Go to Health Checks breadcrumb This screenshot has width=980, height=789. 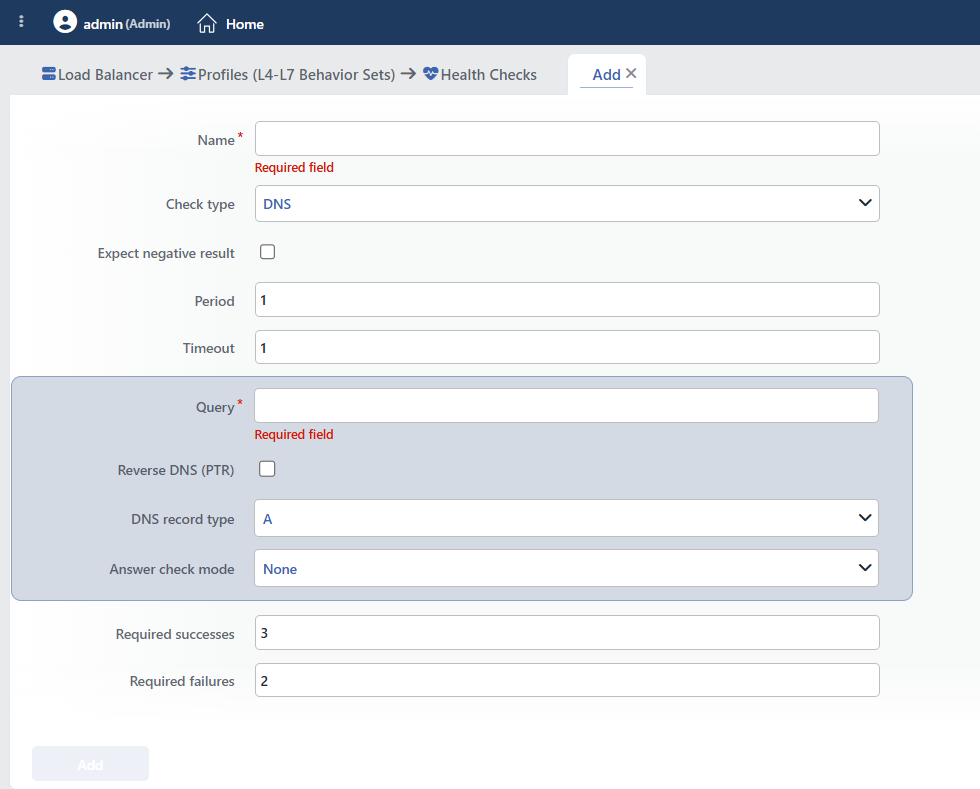(x=489, y=75)
